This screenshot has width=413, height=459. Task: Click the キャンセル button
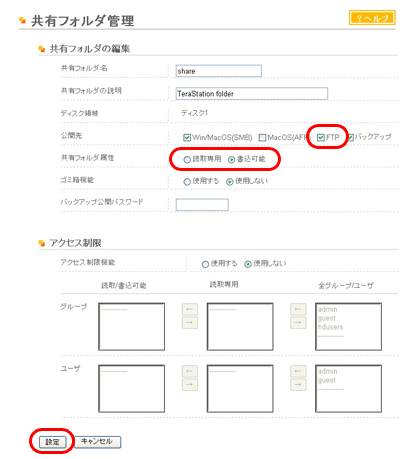[97, 442]
